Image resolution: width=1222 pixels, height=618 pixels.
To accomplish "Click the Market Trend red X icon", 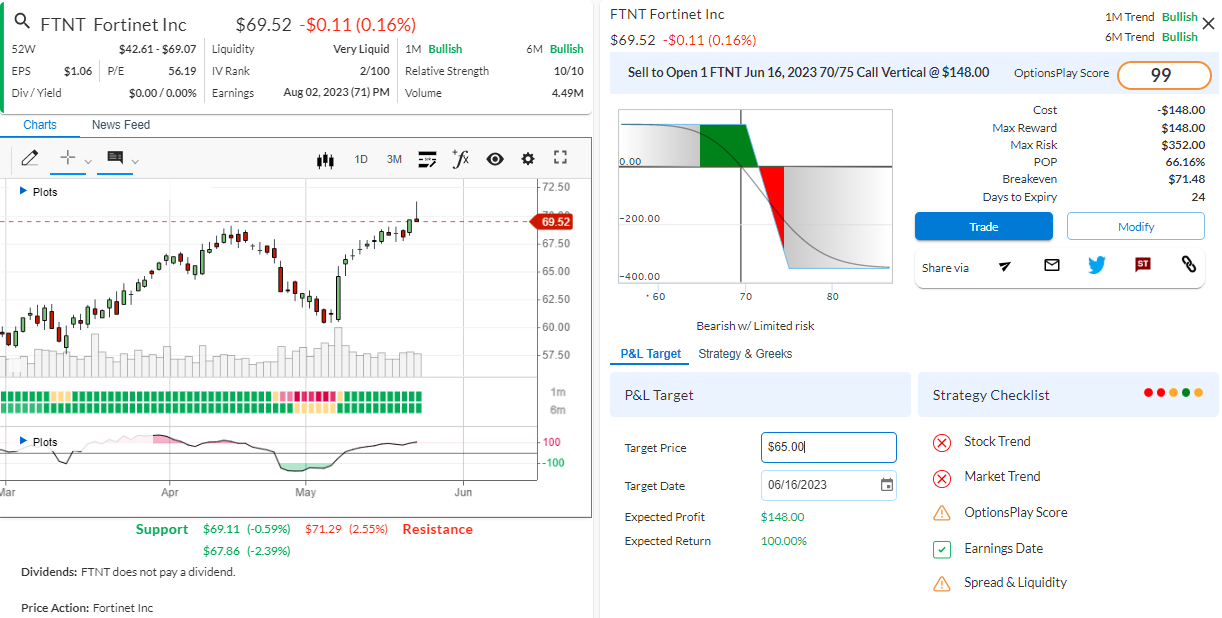I will point(941,478).
